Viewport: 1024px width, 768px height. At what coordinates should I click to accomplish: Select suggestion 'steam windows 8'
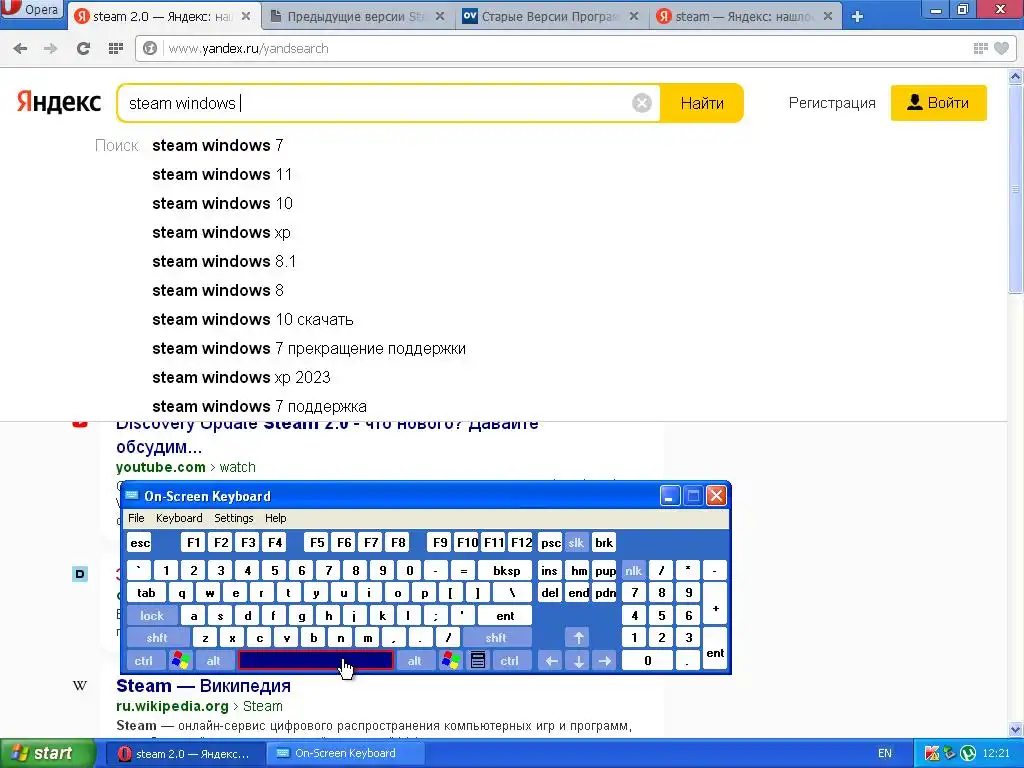217,290
